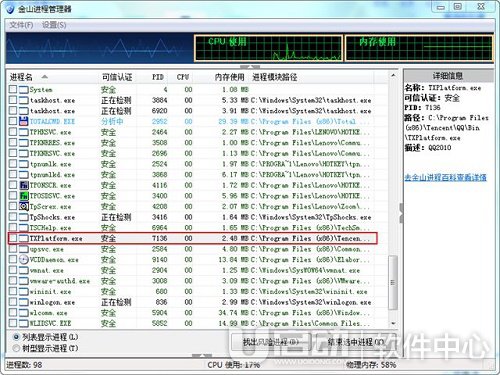The height and width of the screenshot is (375, 500).
Task: Open 去金山进程百科查看详情 link
Action: (x=445, y=177)
